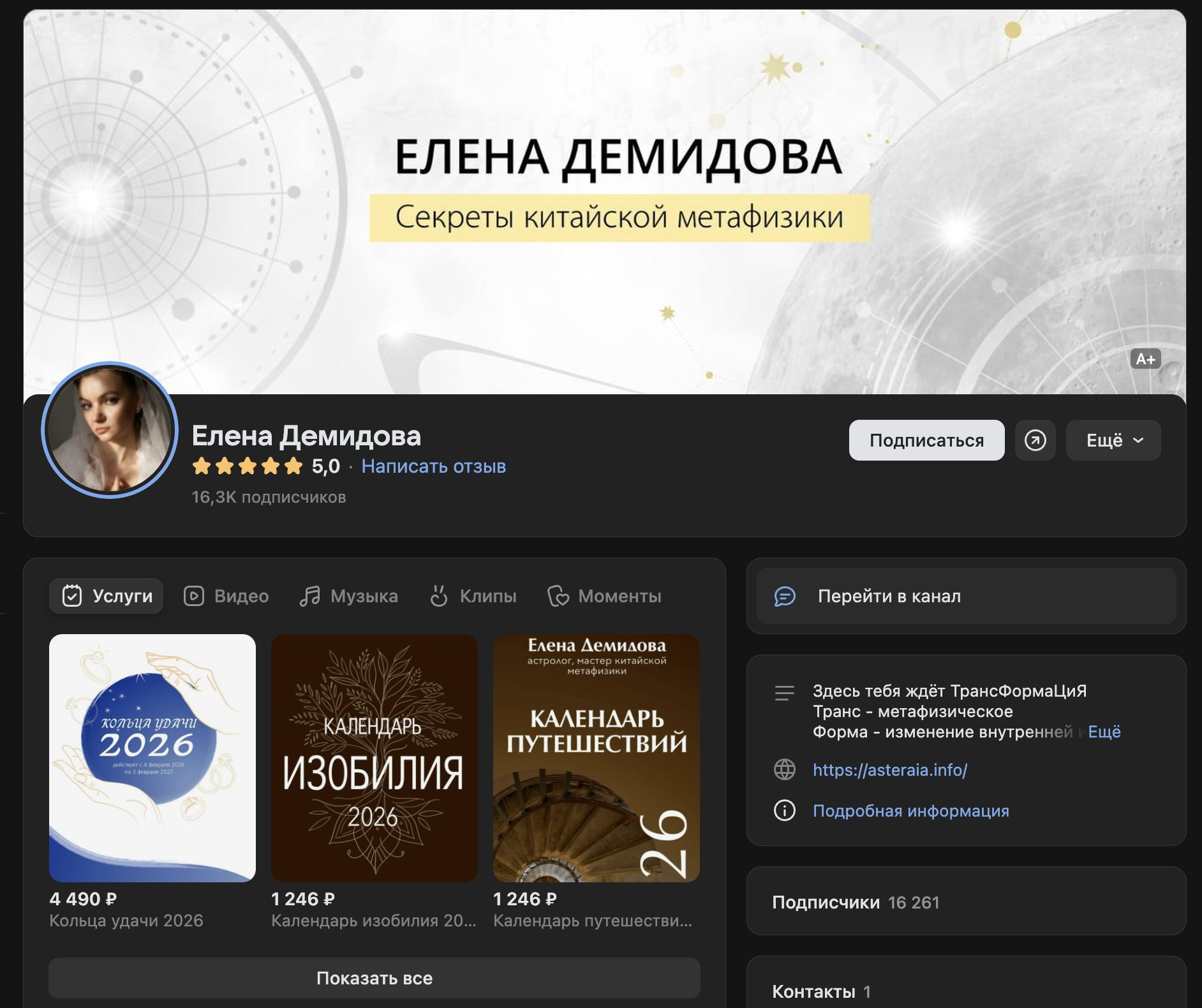The width and height of the screenshot is (1202, 1008).
Task: Click the channel chat bubble icon
Action: [x=785, y=596]
